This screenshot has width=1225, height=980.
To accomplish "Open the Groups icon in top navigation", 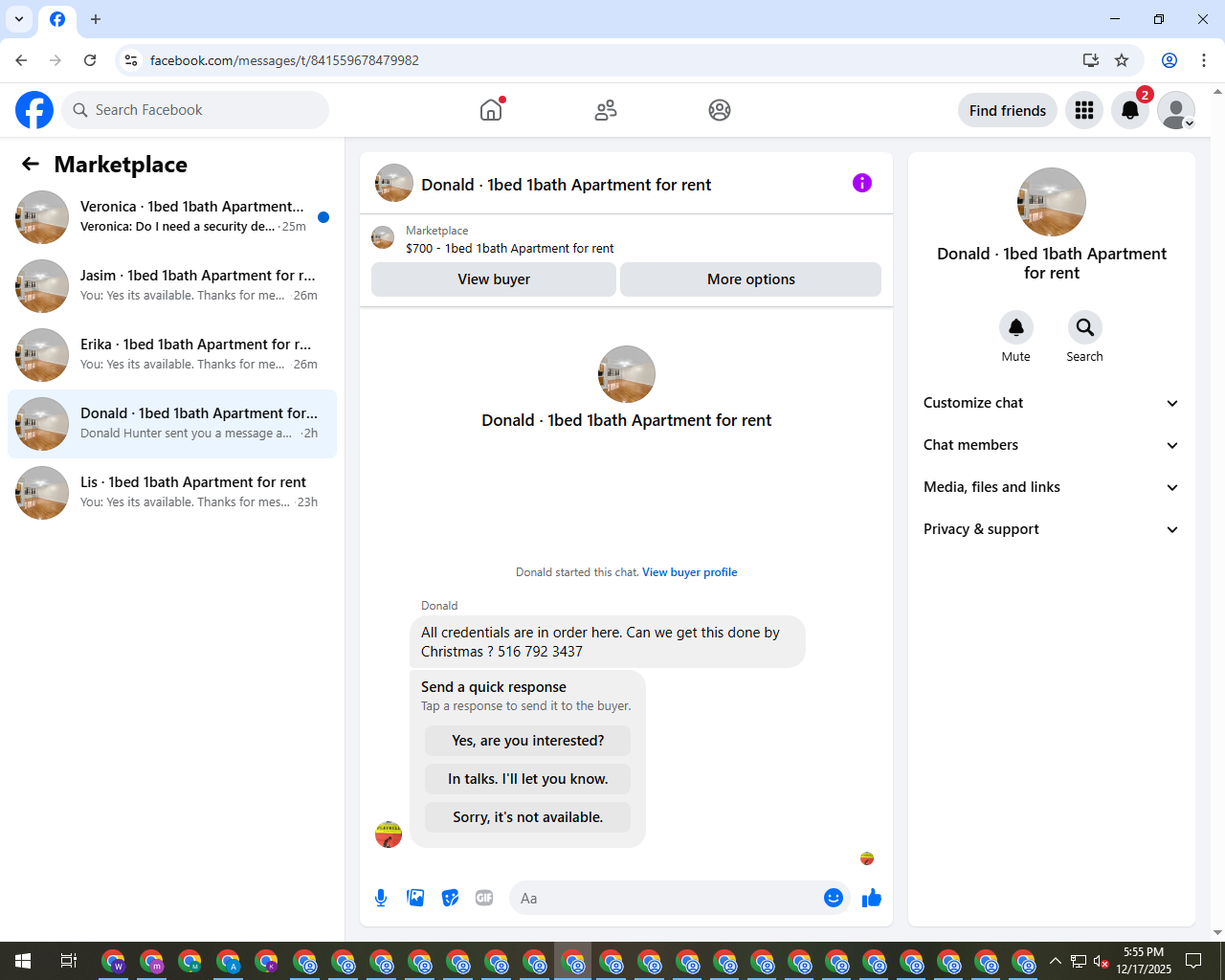I will [x=720, y=110].
